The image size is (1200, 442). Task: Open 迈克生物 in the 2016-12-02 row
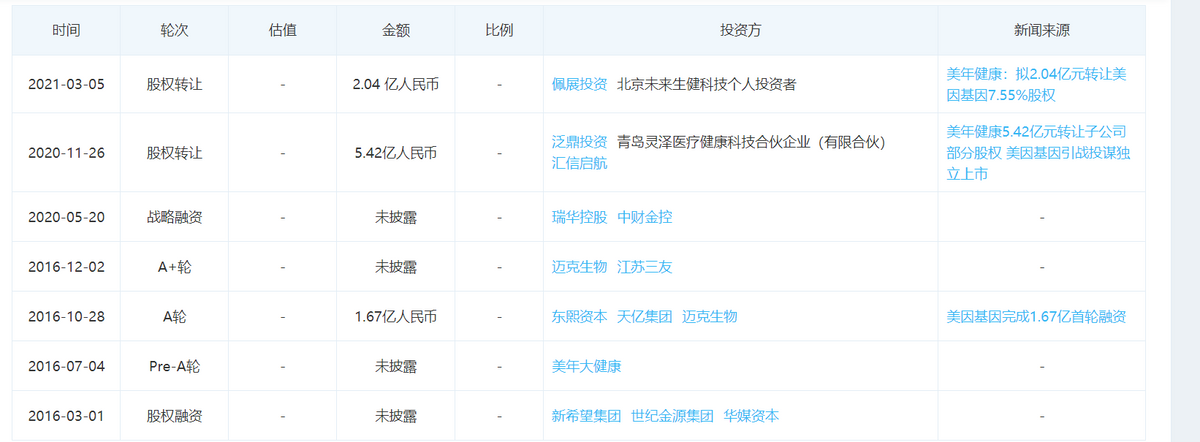click(580, 267)
